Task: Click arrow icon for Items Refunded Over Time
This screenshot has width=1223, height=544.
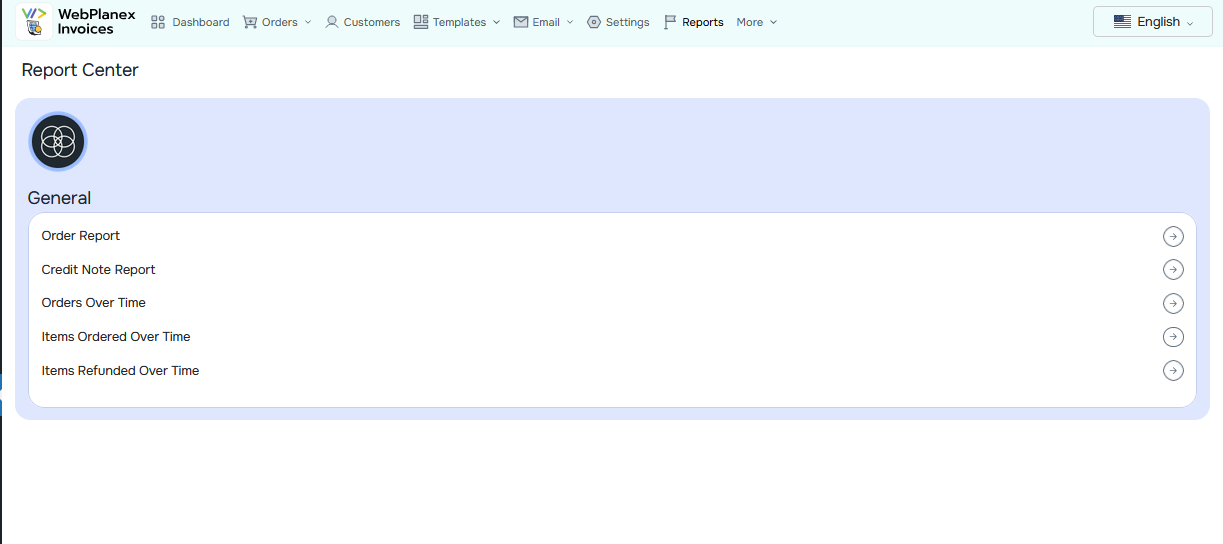Action: [x=1173, y=371]
